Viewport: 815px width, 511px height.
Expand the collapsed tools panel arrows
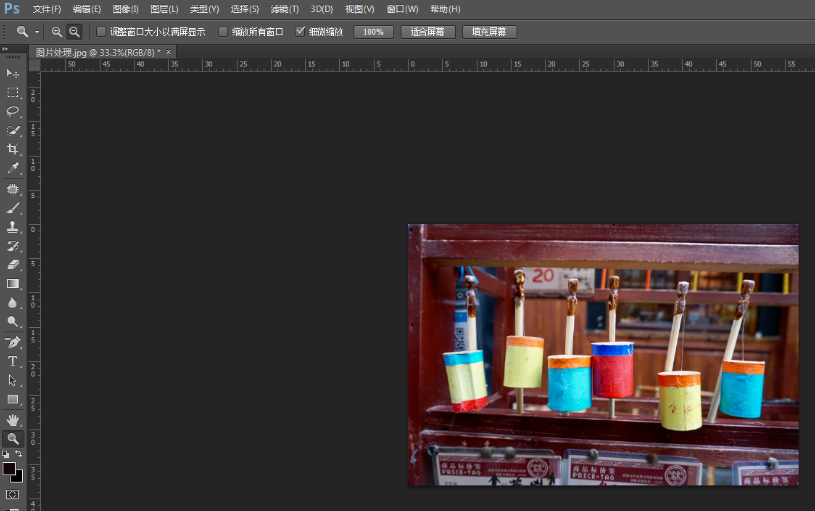click(x=5, y=49)
